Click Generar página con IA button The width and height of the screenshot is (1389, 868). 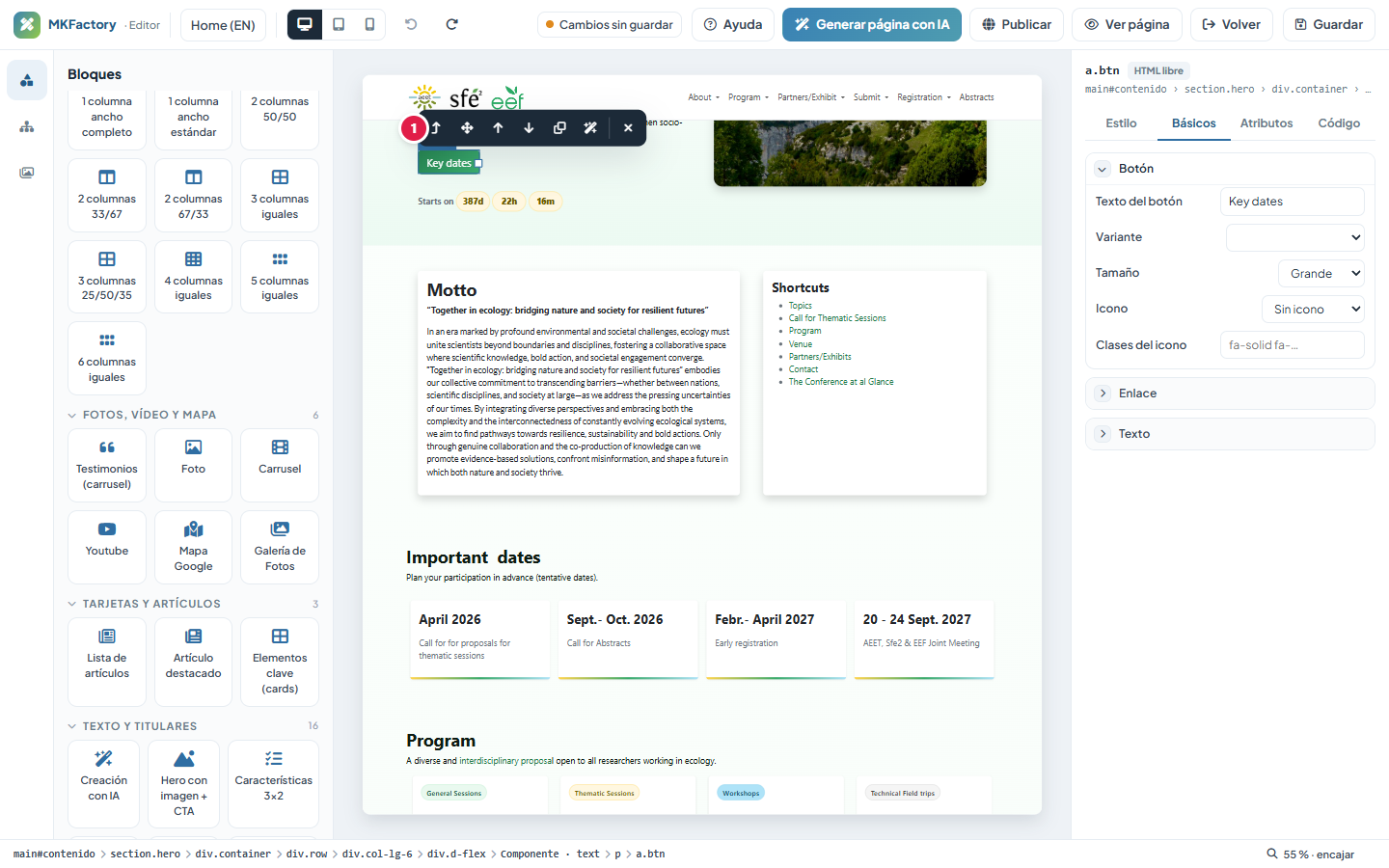(872, 24)
